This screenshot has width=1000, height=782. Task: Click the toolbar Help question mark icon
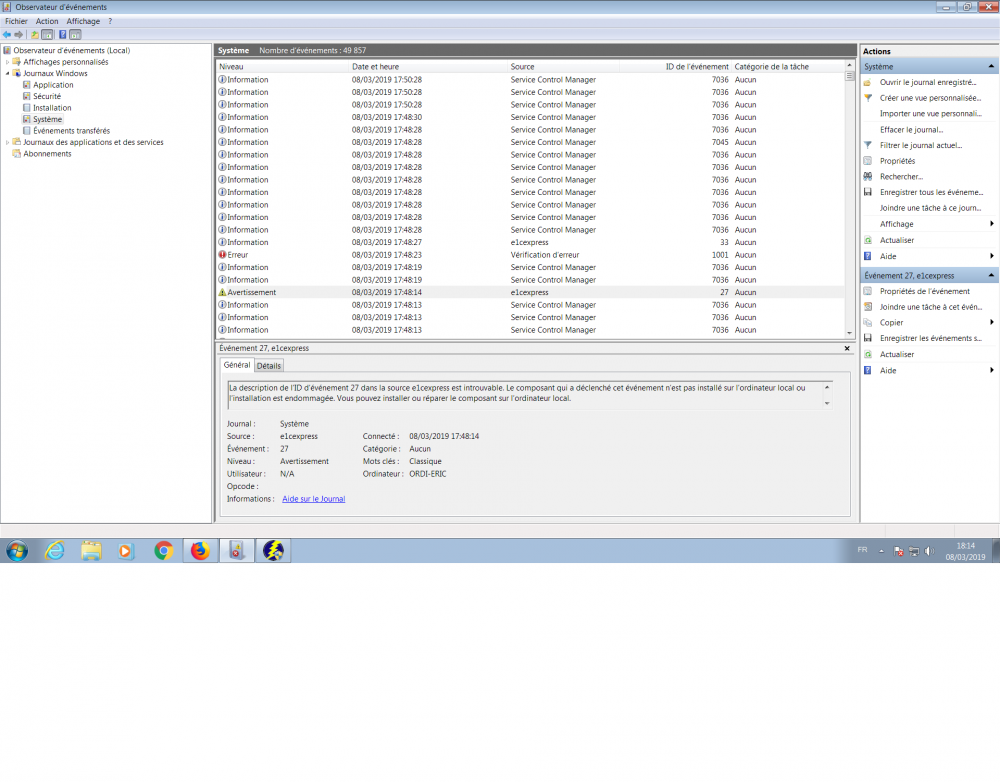click(x=62, y=34)
